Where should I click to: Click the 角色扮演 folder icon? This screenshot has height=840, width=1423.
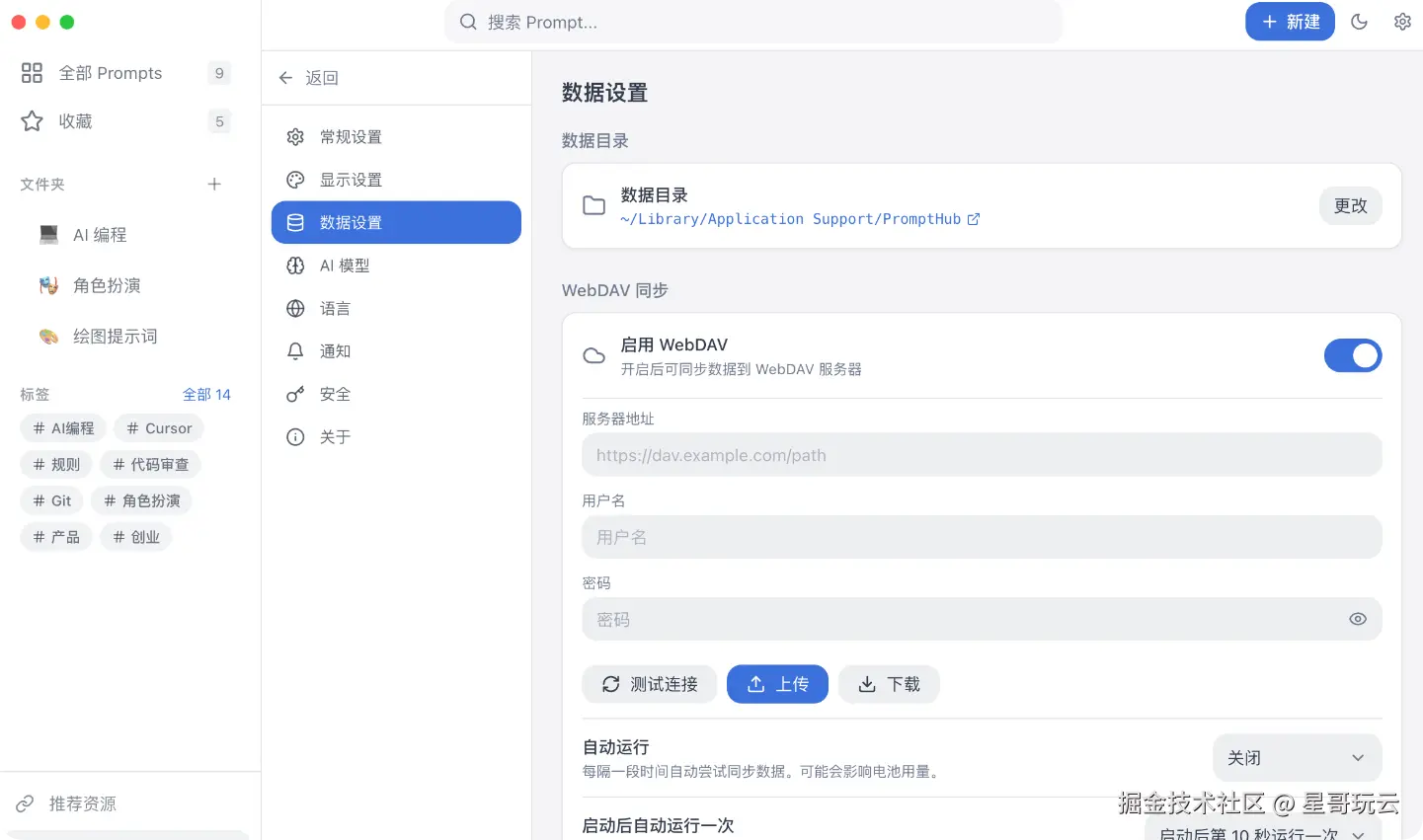click(x=48, y=285)
